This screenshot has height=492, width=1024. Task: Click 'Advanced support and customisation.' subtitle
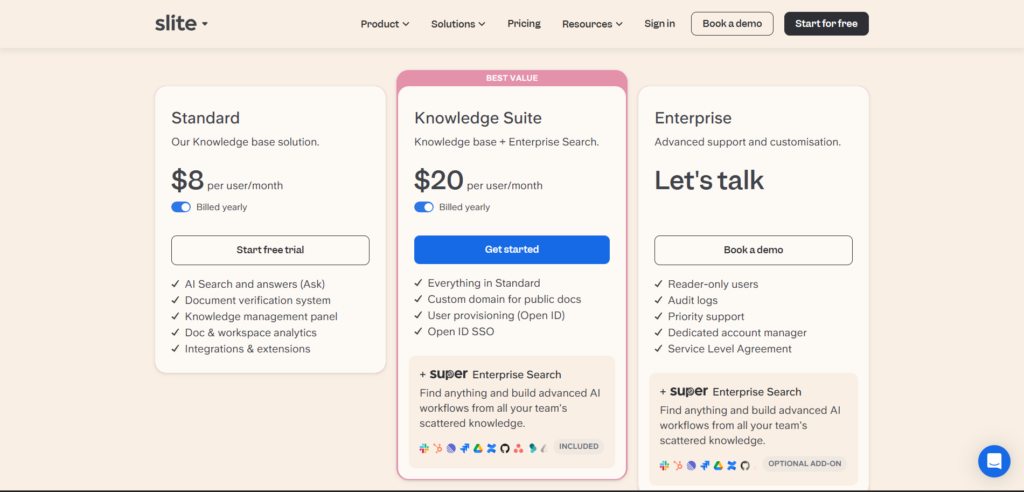[x=747, y=142]
